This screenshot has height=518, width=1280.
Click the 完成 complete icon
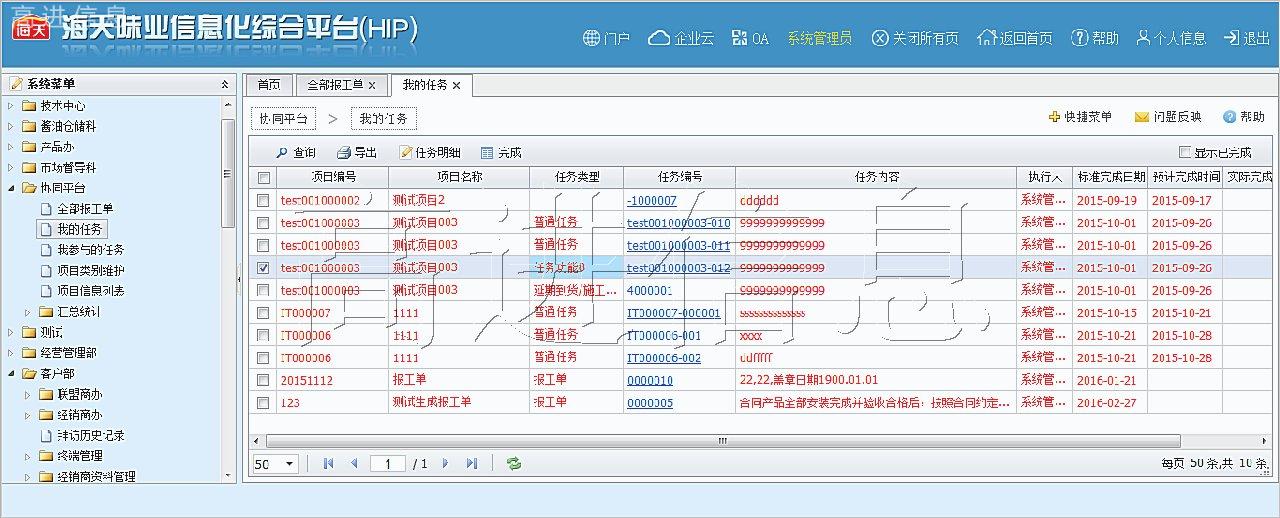click(x=487, y=153)
